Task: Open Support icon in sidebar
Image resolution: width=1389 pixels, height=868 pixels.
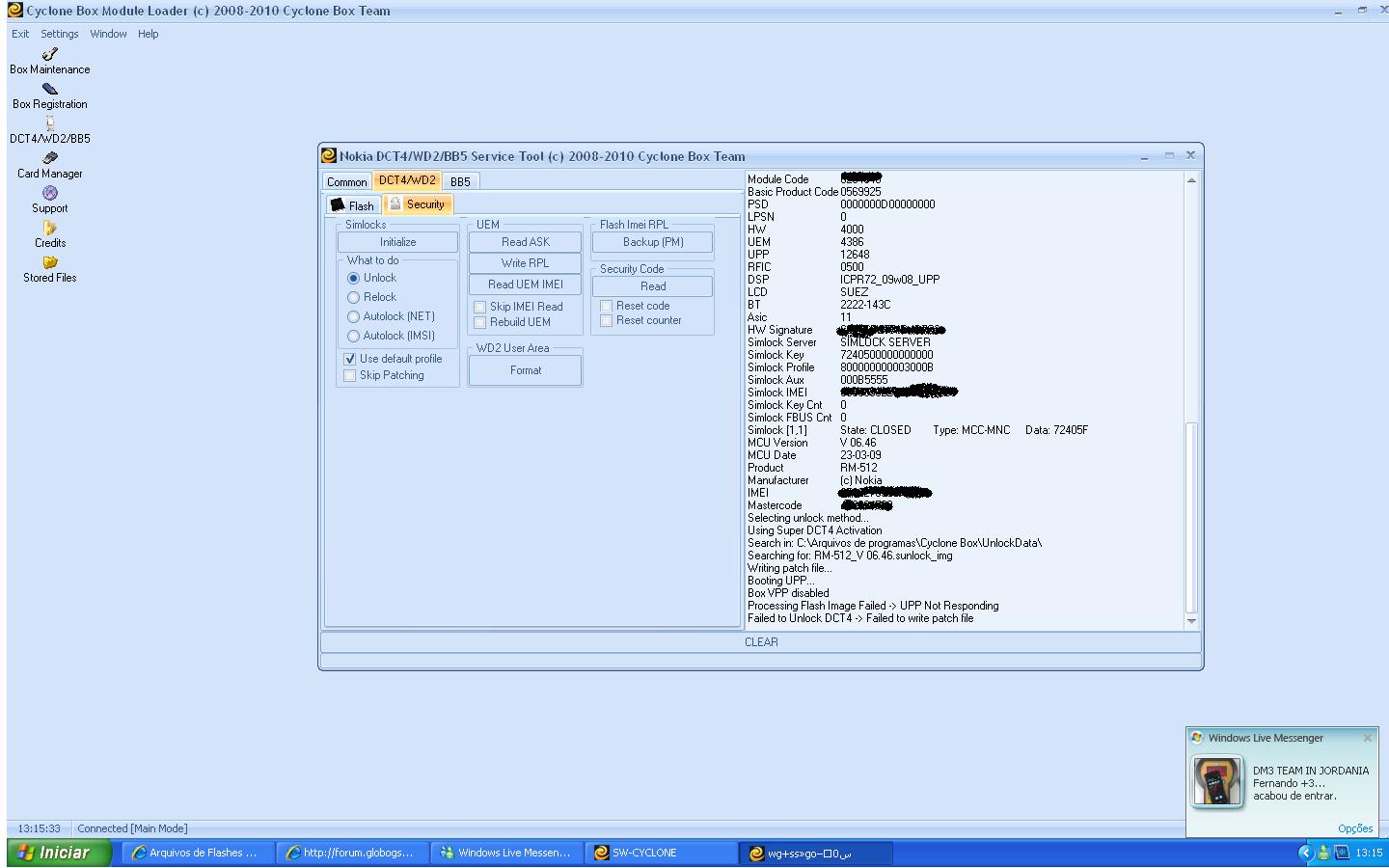Action: (x=50, y=193)
